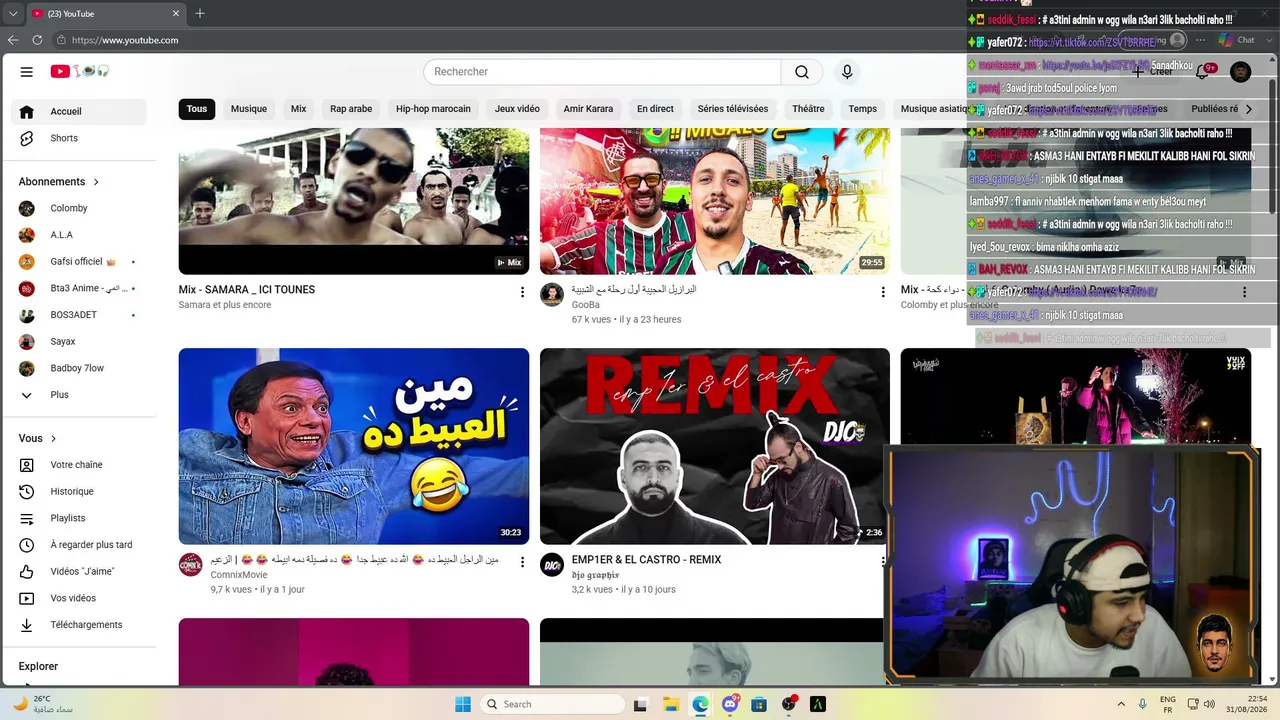1280x720 pixels.
Task: Open Vidéos "J'aime" liked videos
Action: pyautogui.click(x=79, y=572)
